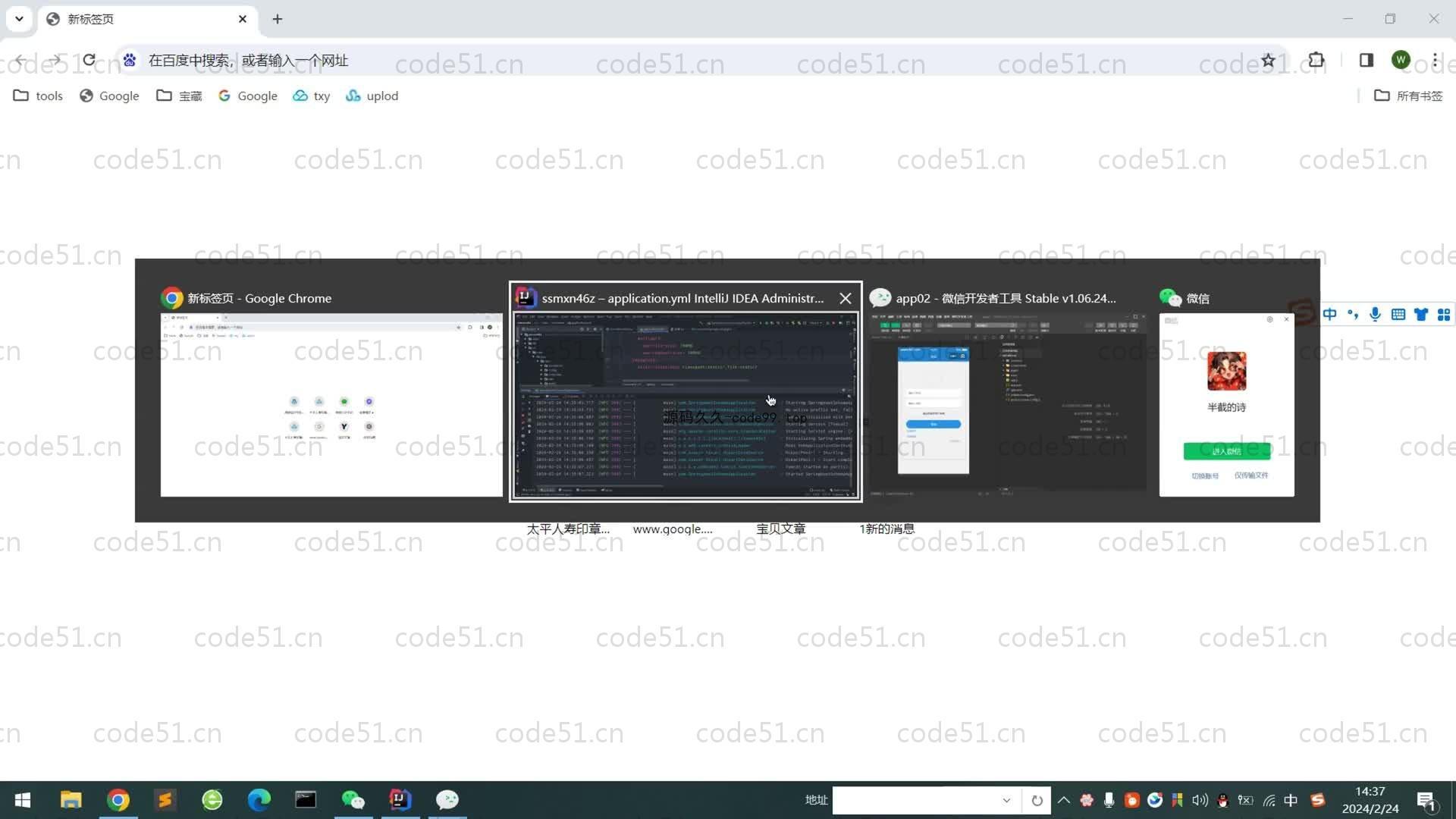Click the QQ penguin tray icon
The height and width of the screenshot is (819, 1456).
tap(1222, 800)
